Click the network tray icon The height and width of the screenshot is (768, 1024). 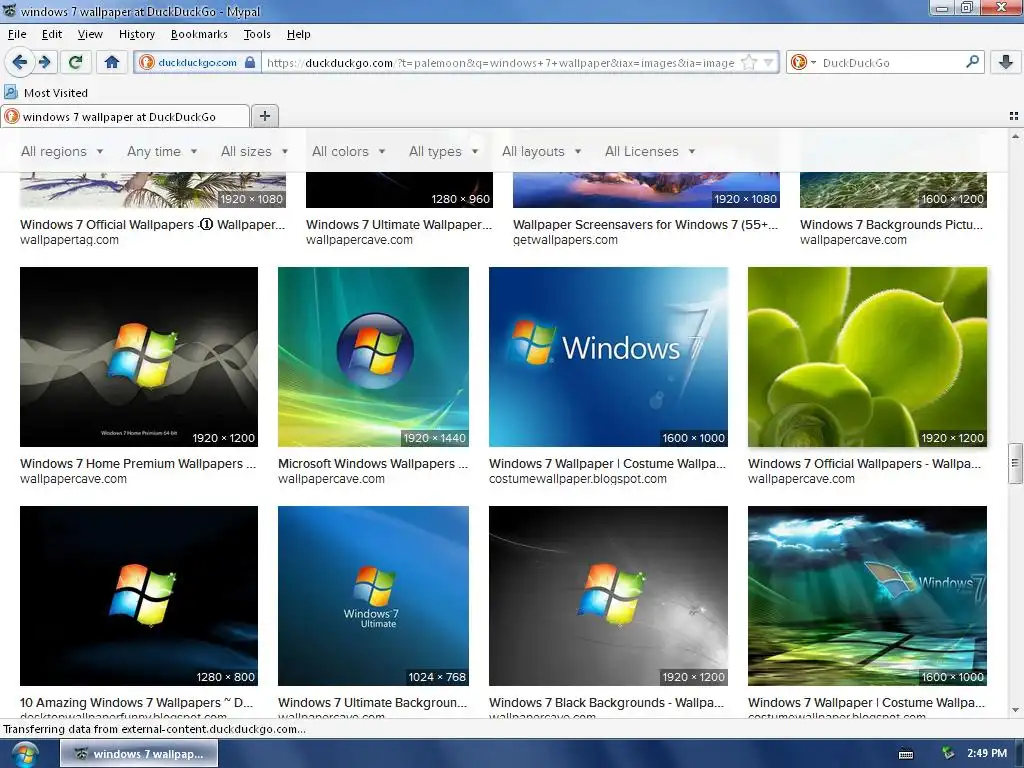coord(948,753)
